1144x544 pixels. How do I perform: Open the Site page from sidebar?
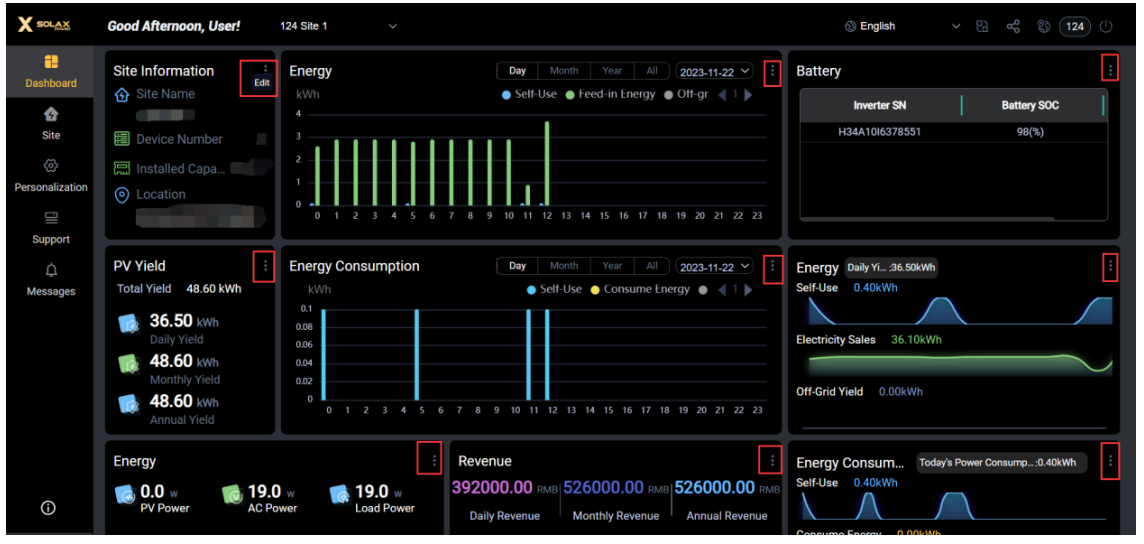(51, 123)
